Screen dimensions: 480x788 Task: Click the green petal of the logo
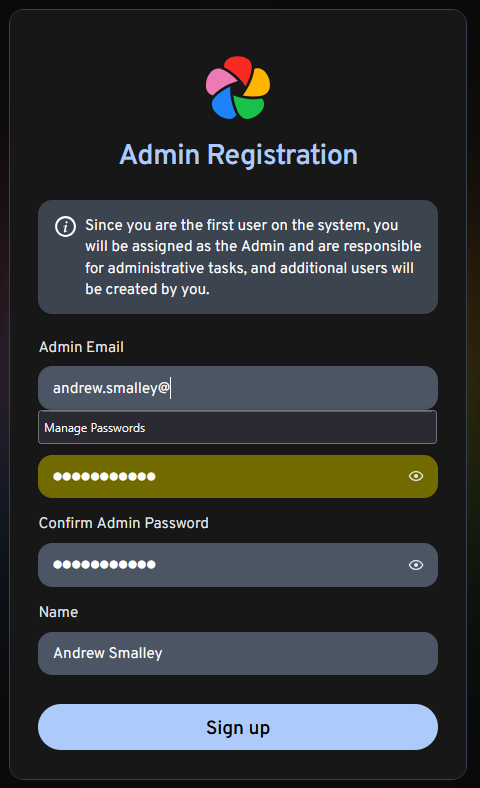249,107
